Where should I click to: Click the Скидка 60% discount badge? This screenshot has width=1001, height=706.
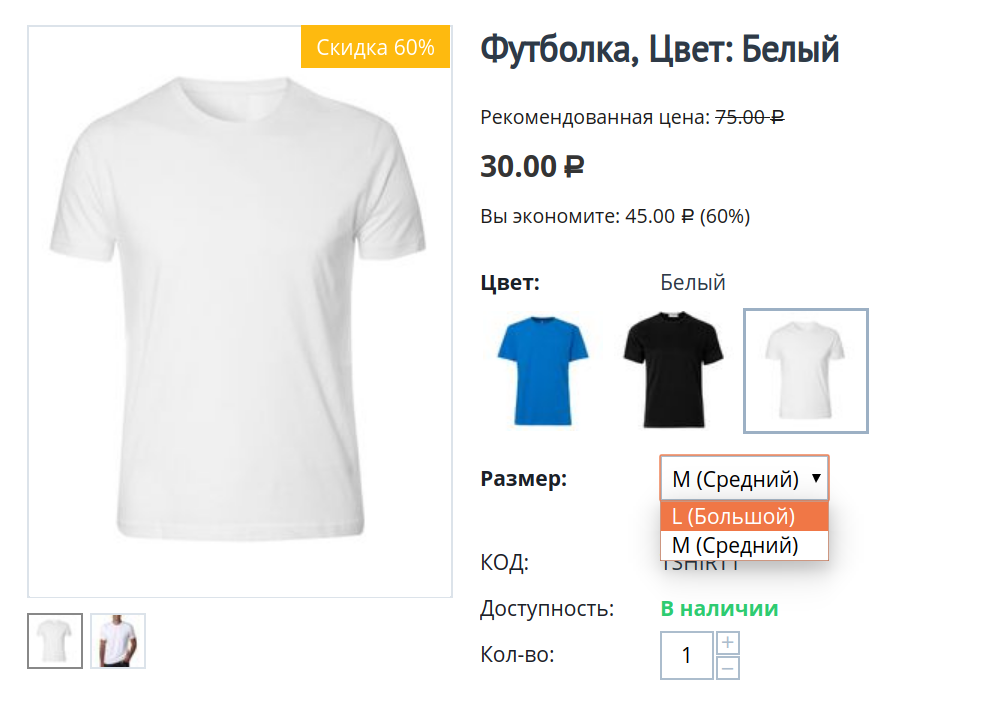click(375, 47)
